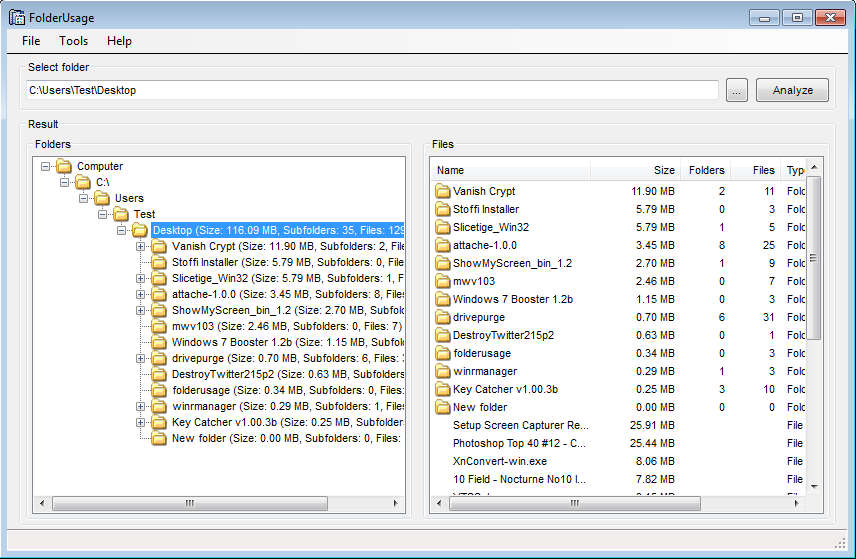This screenshot has height=559, width=856.
Task: Collapse the Users node in folder tree
Action: tap(83, 198)
